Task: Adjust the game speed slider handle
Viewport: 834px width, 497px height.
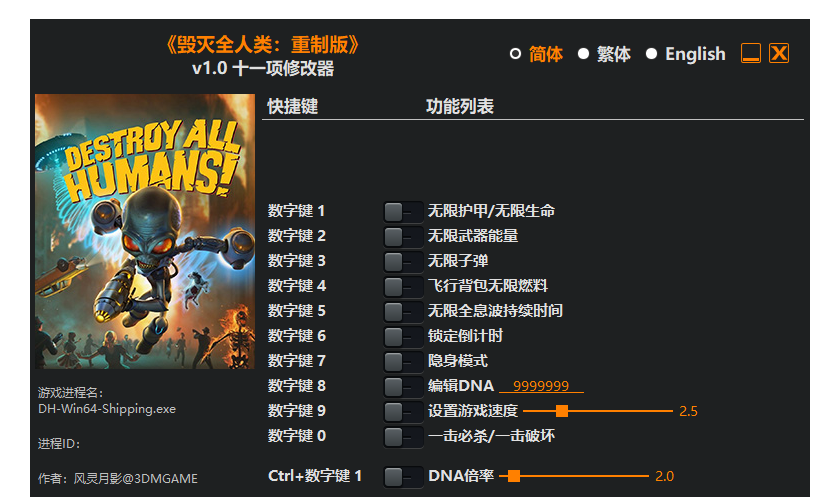Action: pyautogui.click(x=562, y=411)
